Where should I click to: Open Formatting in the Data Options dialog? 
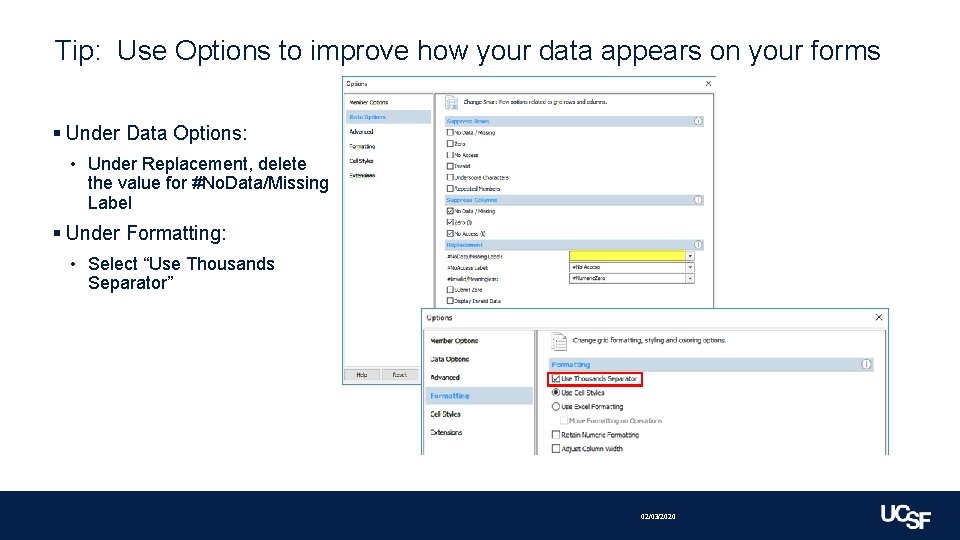pos(362,146)
